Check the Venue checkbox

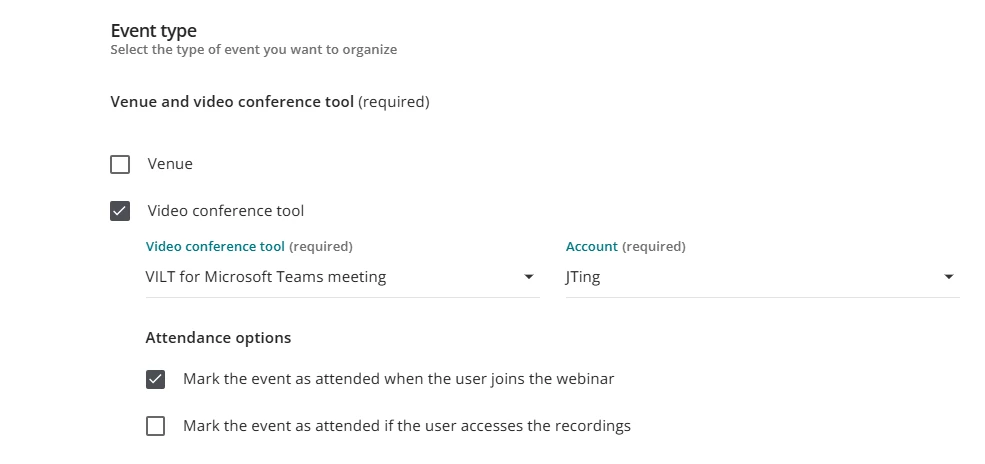120,164
